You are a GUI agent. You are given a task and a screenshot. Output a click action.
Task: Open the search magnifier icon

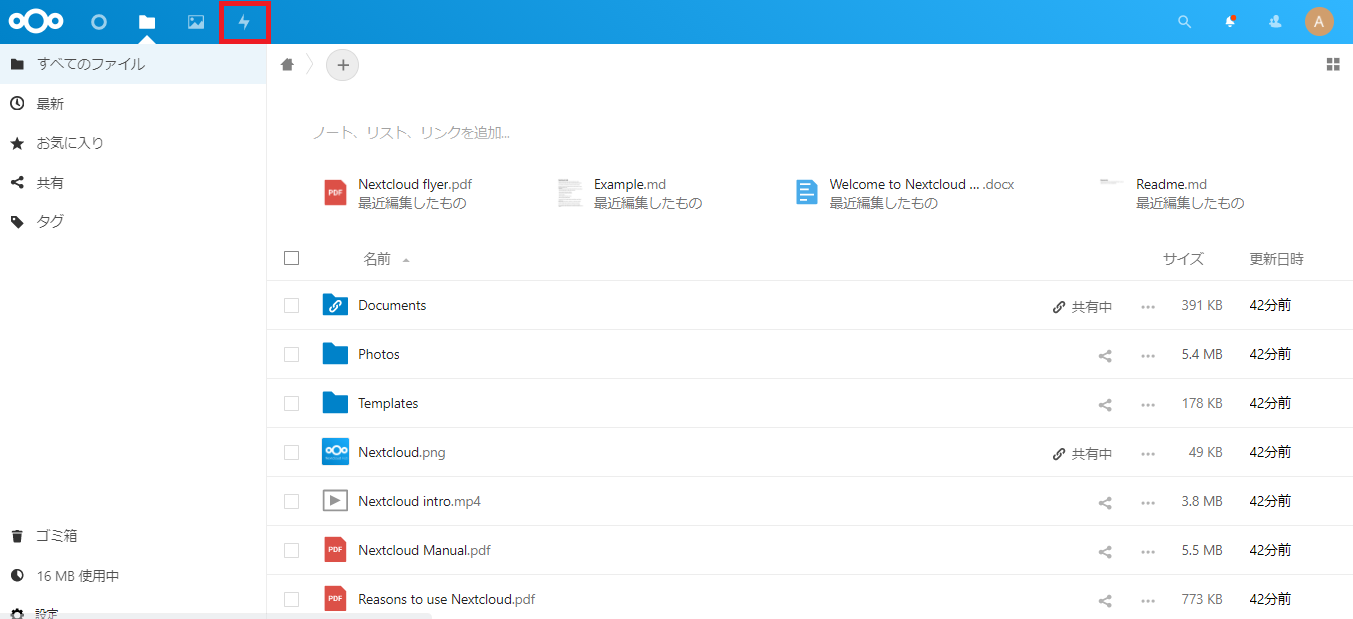click(x=1184, y=22)
